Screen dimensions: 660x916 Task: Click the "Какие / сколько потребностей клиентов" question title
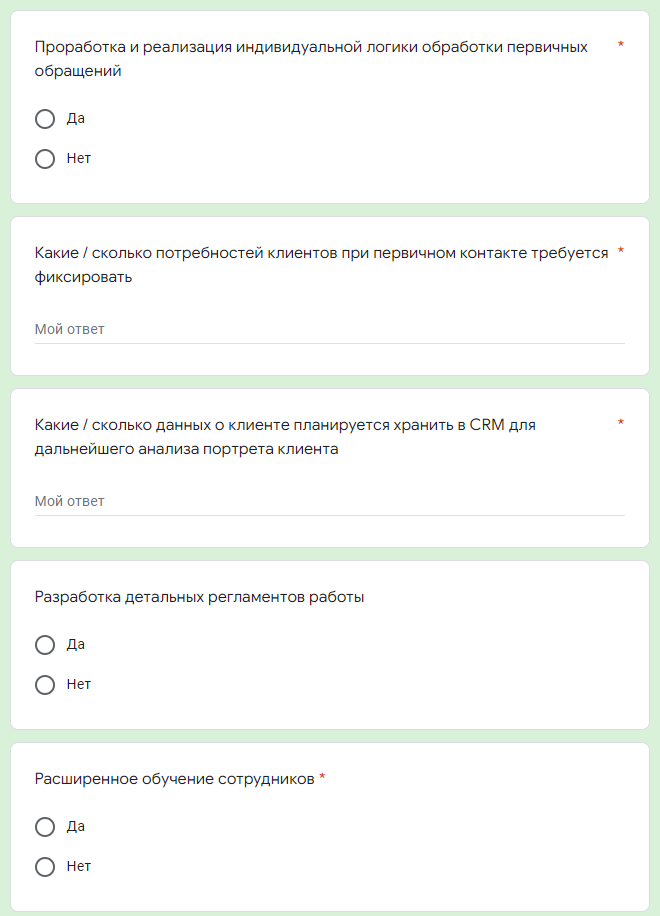pos(321,265)
